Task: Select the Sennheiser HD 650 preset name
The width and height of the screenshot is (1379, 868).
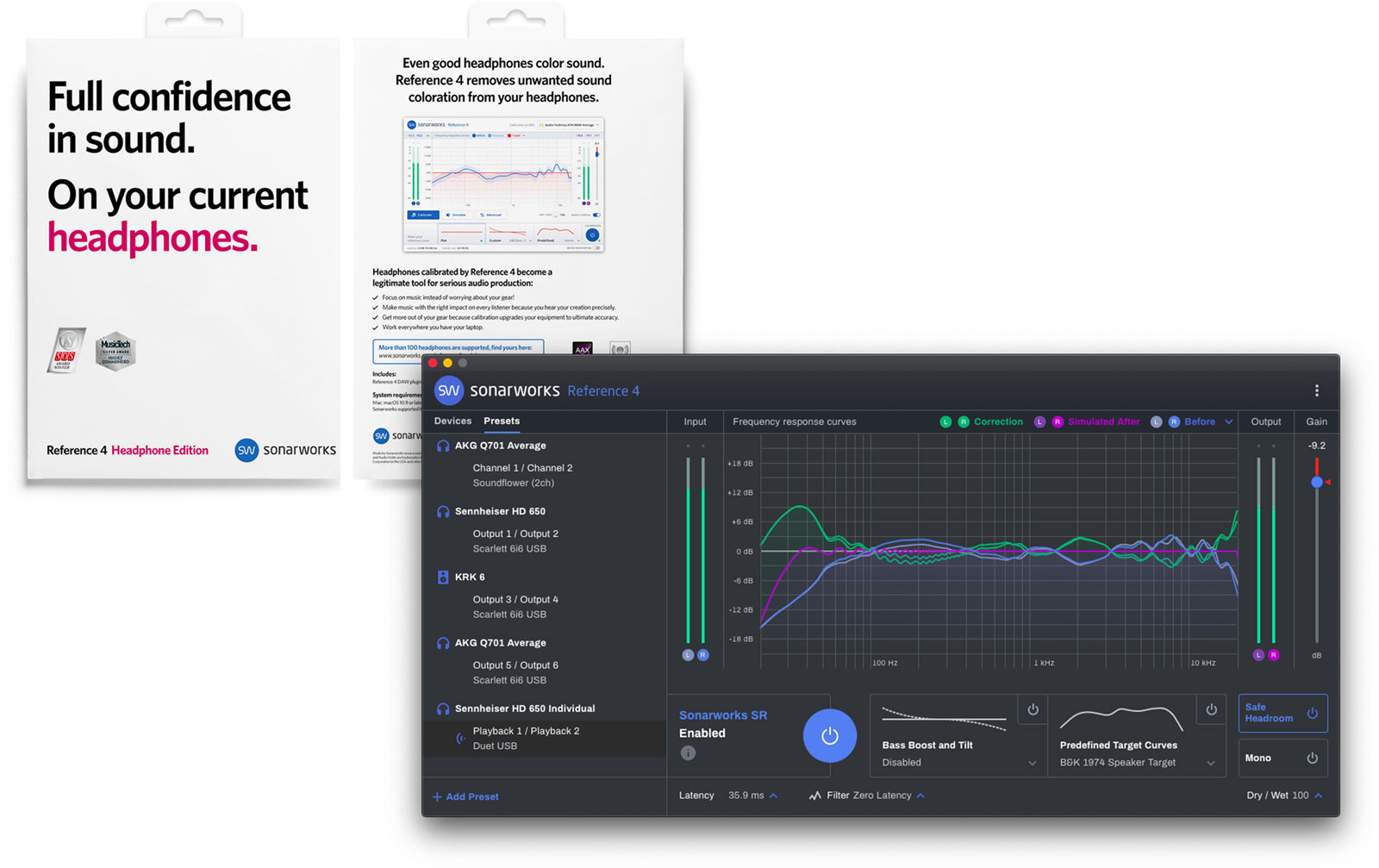Action: (500, 511)
